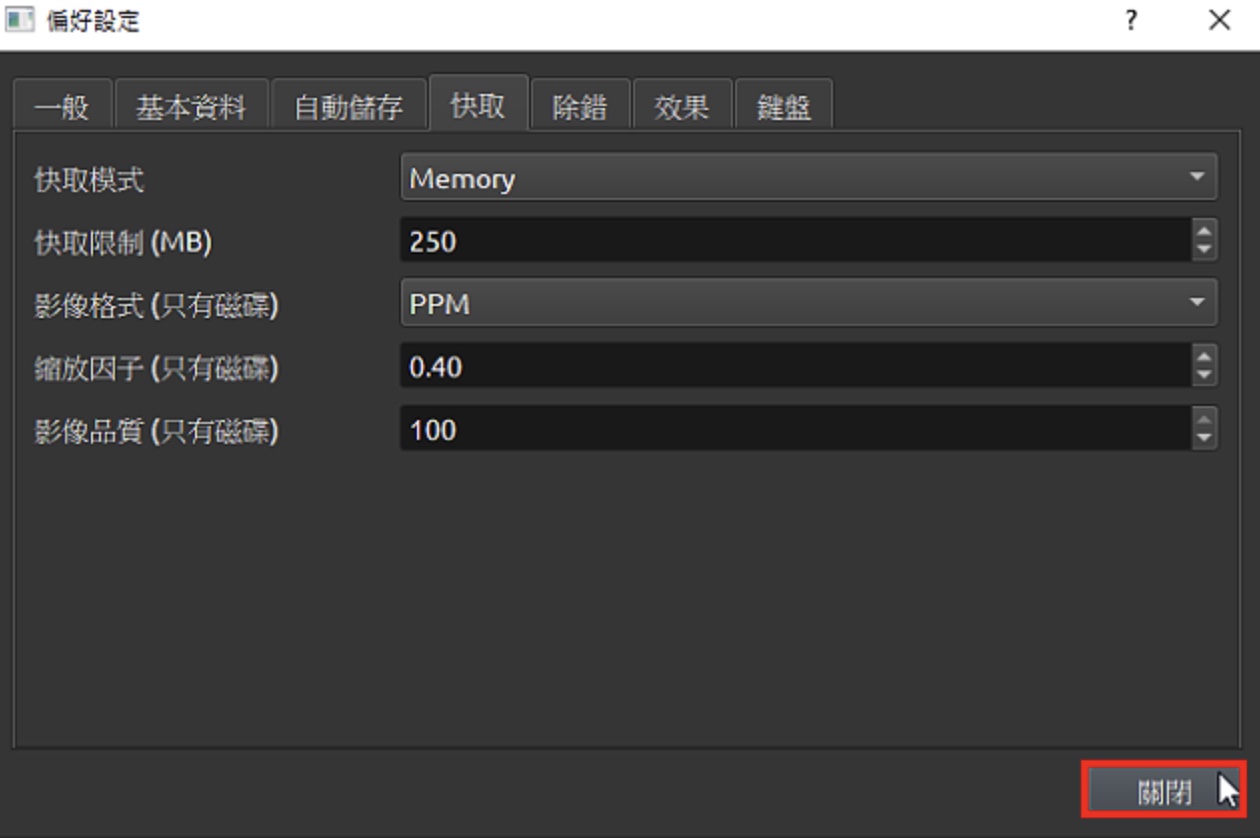Increase 影像品質 with the up arrow
1260x840 pixels.
pos(1204,420)
